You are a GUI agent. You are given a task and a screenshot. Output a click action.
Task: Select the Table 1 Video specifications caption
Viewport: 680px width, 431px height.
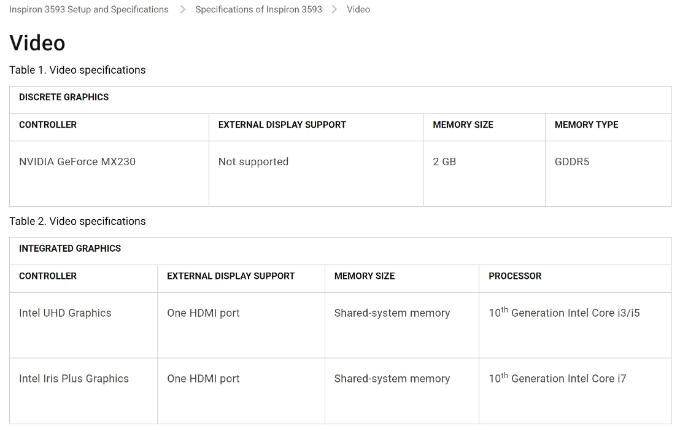pos(77,70)
